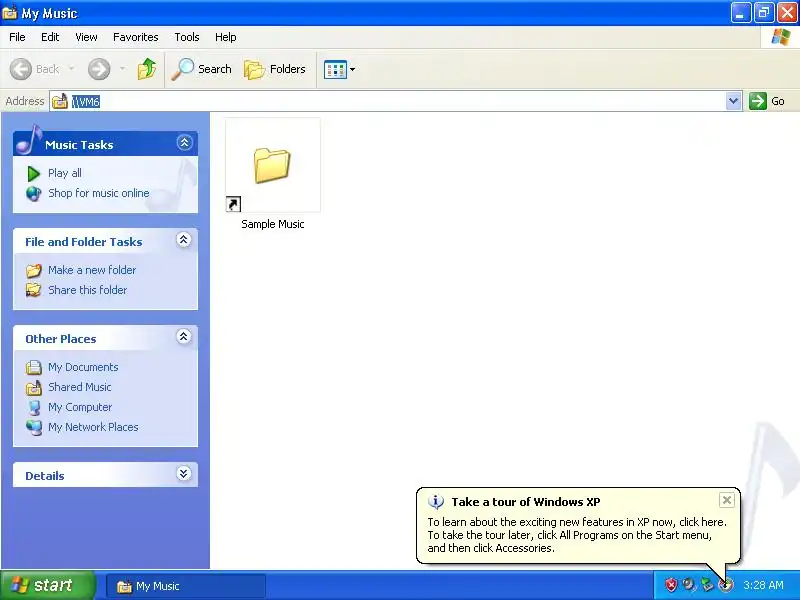Click the My Music title bar icon
The height and width of the screenshot is (600, 800).
point(9,13)
